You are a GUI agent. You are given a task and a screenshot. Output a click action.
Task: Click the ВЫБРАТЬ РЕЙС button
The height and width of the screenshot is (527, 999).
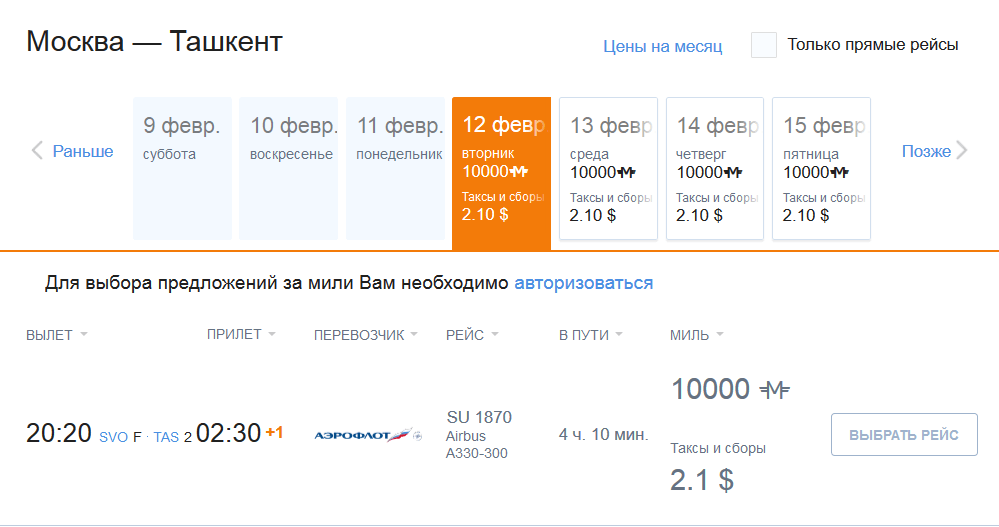[904, 435]
